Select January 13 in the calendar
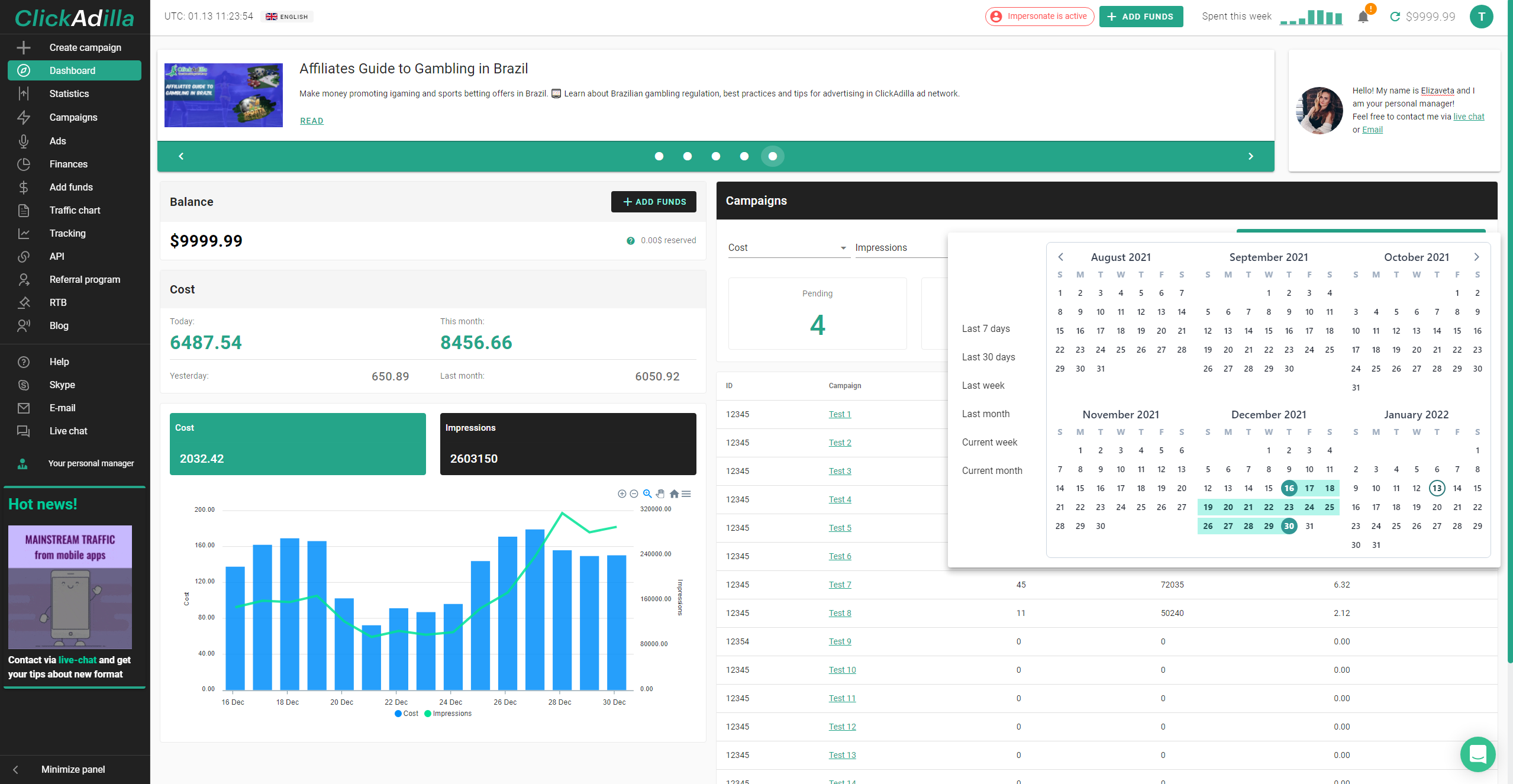 [x=1437, y=488]
